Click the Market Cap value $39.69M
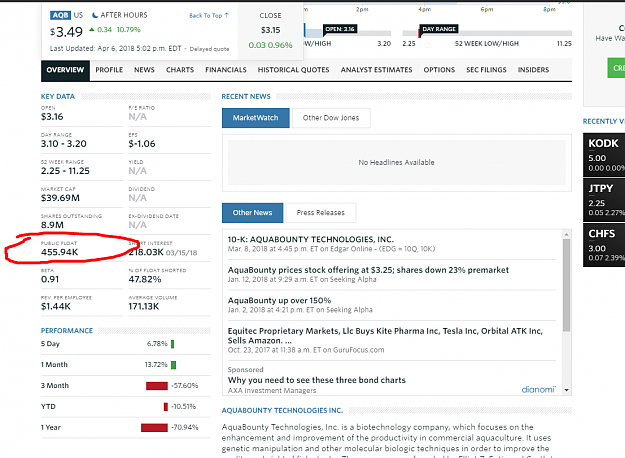This screenshot has height=458, width=625. click(60, 198)
